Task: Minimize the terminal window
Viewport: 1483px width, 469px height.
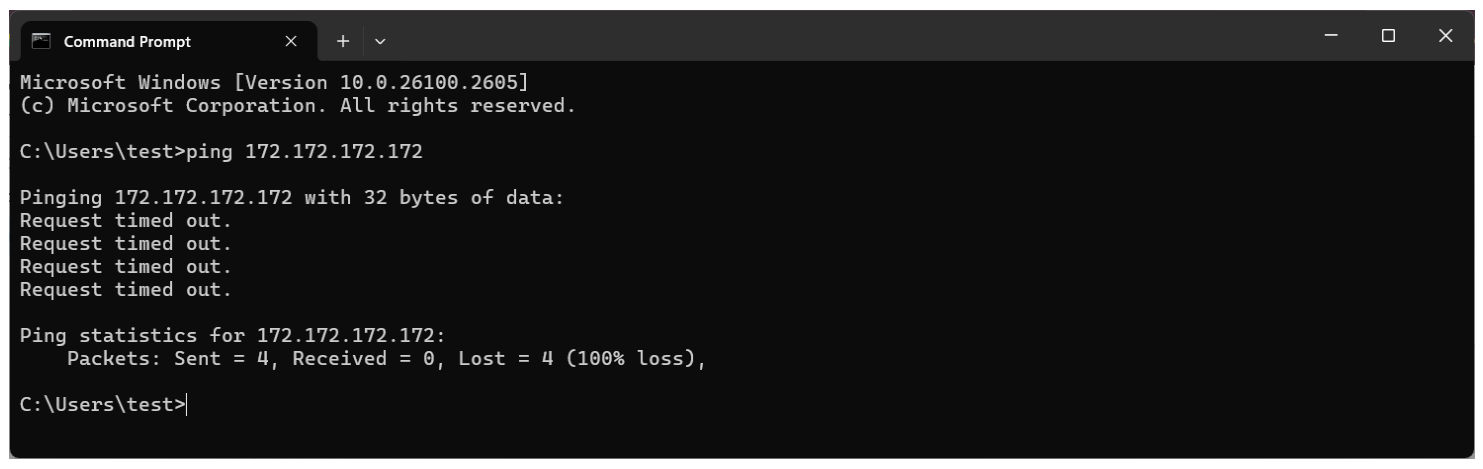Action: click(x=1331, y=35)
